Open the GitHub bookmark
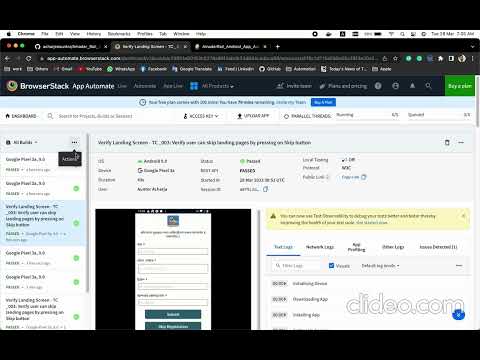480x360 pixels. 270,69
